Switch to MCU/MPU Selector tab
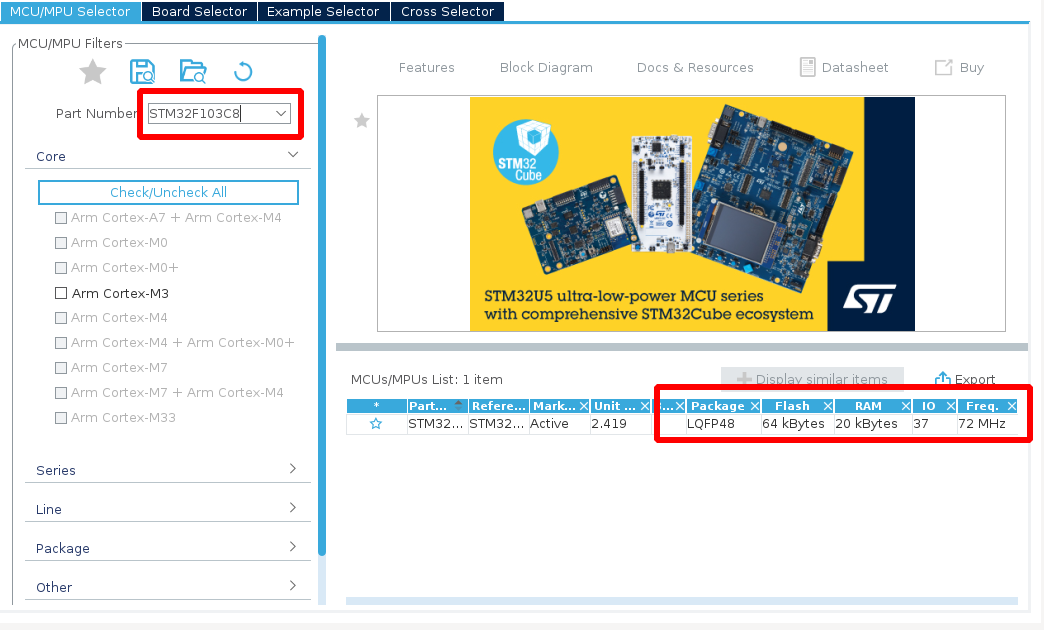Image resolution: width=1044 pixels, height=630 pixels. point(70,11)
